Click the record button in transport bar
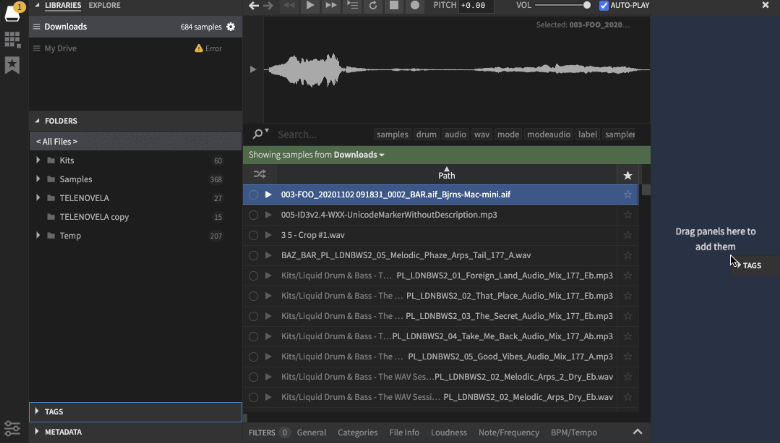Image resolution: width=780 pixels, height=443 pixels. point(414,6)
